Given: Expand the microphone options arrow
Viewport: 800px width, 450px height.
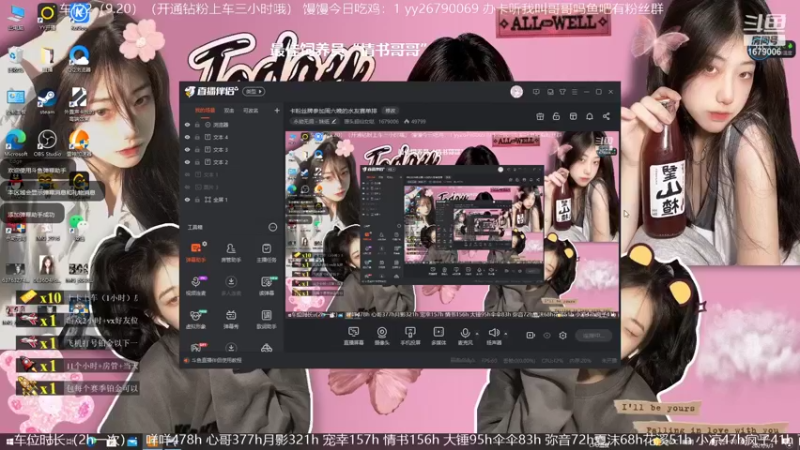Looking at the screenshot, I should [x=477, y=334].
